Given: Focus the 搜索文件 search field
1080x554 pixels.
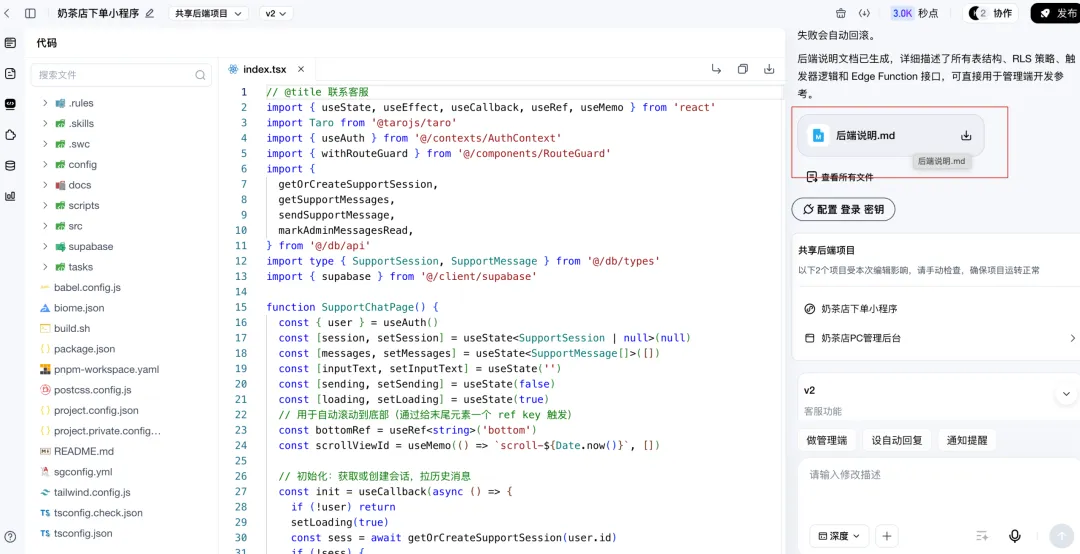Looking at the screenshot, I should pos(121,75).
